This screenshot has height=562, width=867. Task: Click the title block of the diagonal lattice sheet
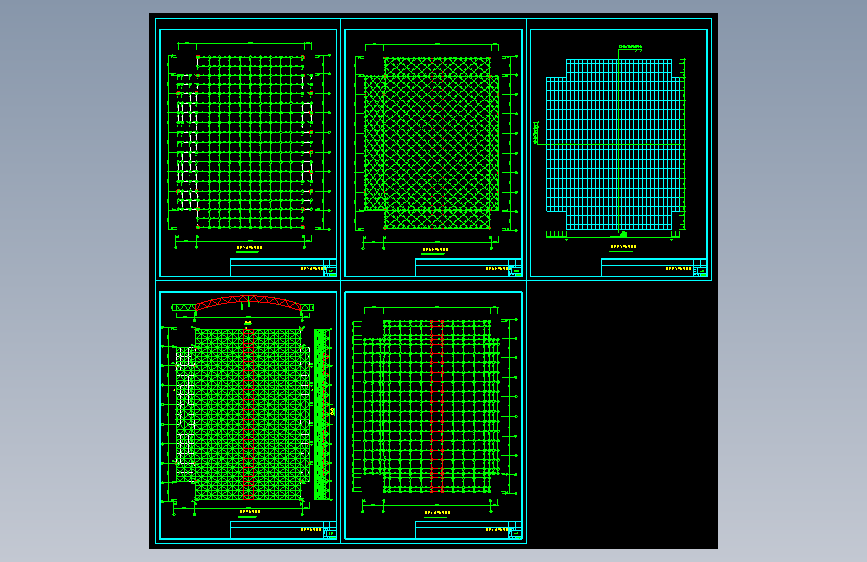pyautogui.click(x=468, y=267)
